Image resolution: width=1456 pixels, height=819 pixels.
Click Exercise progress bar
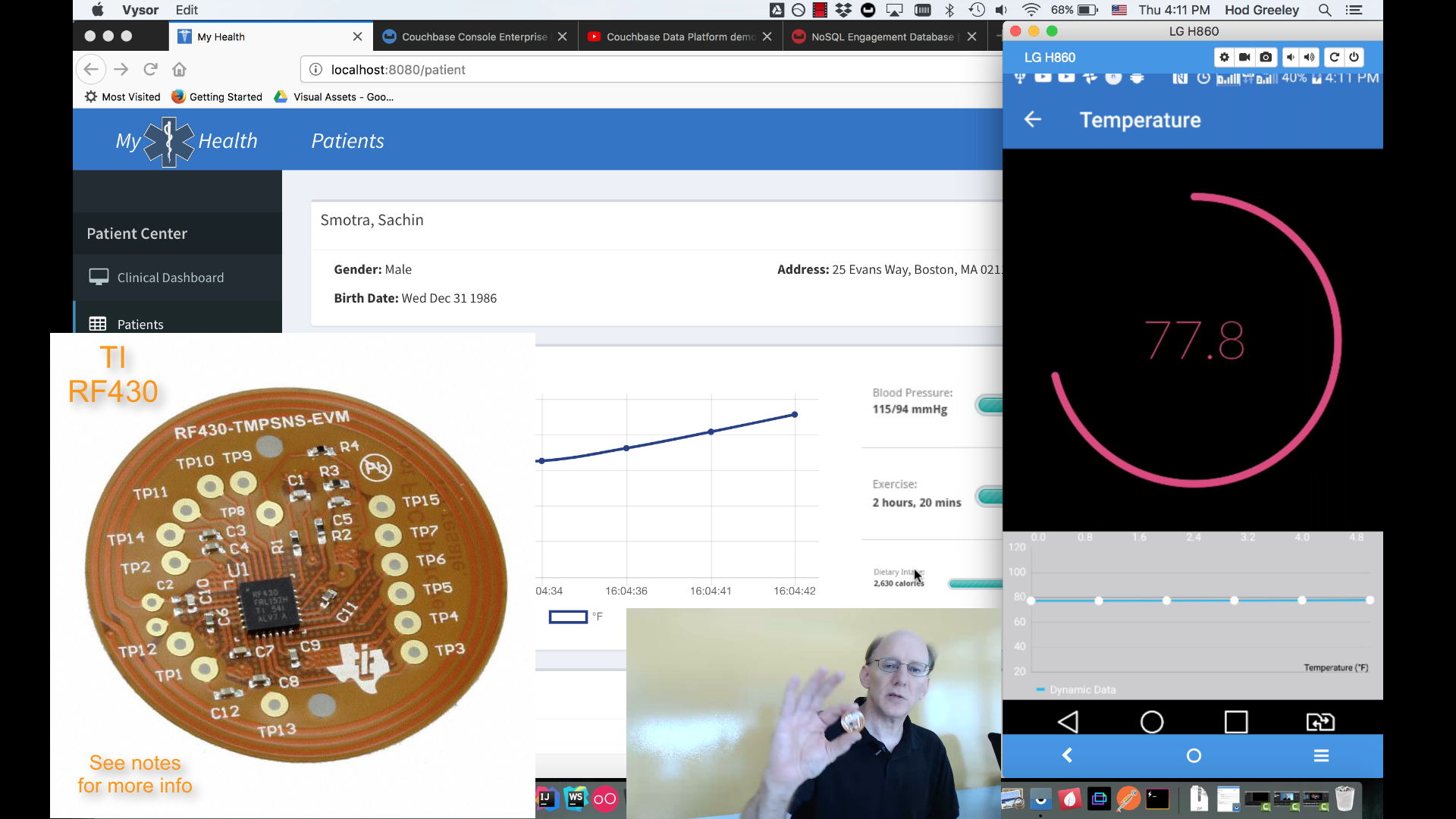pyautogui.click(x=989, y=497)
